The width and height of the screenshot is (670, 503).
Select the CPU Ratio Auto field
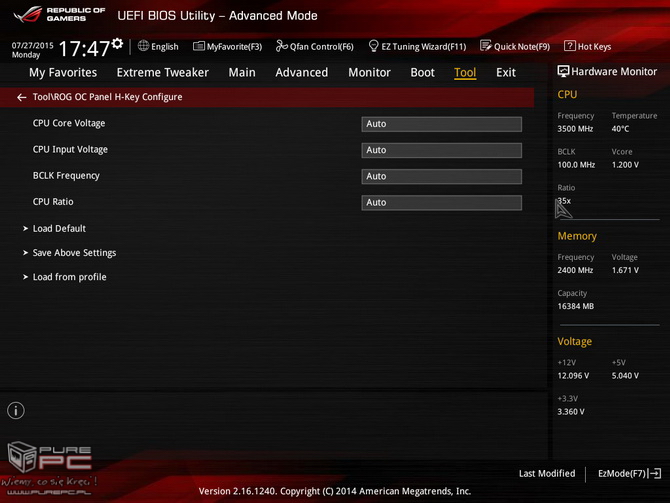point(441,203)
